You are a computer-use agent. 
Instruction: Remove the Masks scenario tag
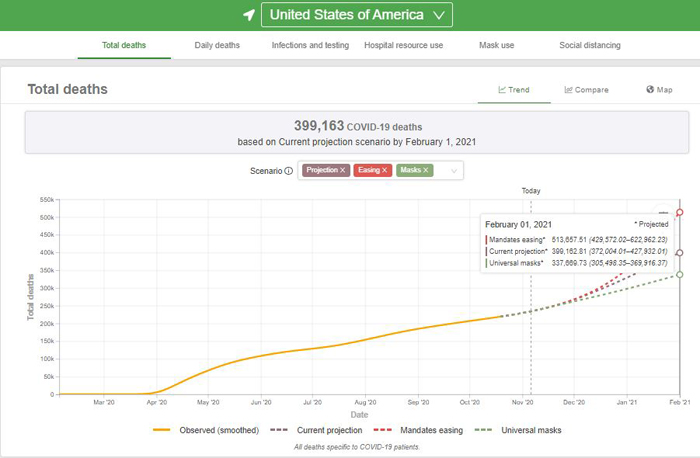click(425, 170)
